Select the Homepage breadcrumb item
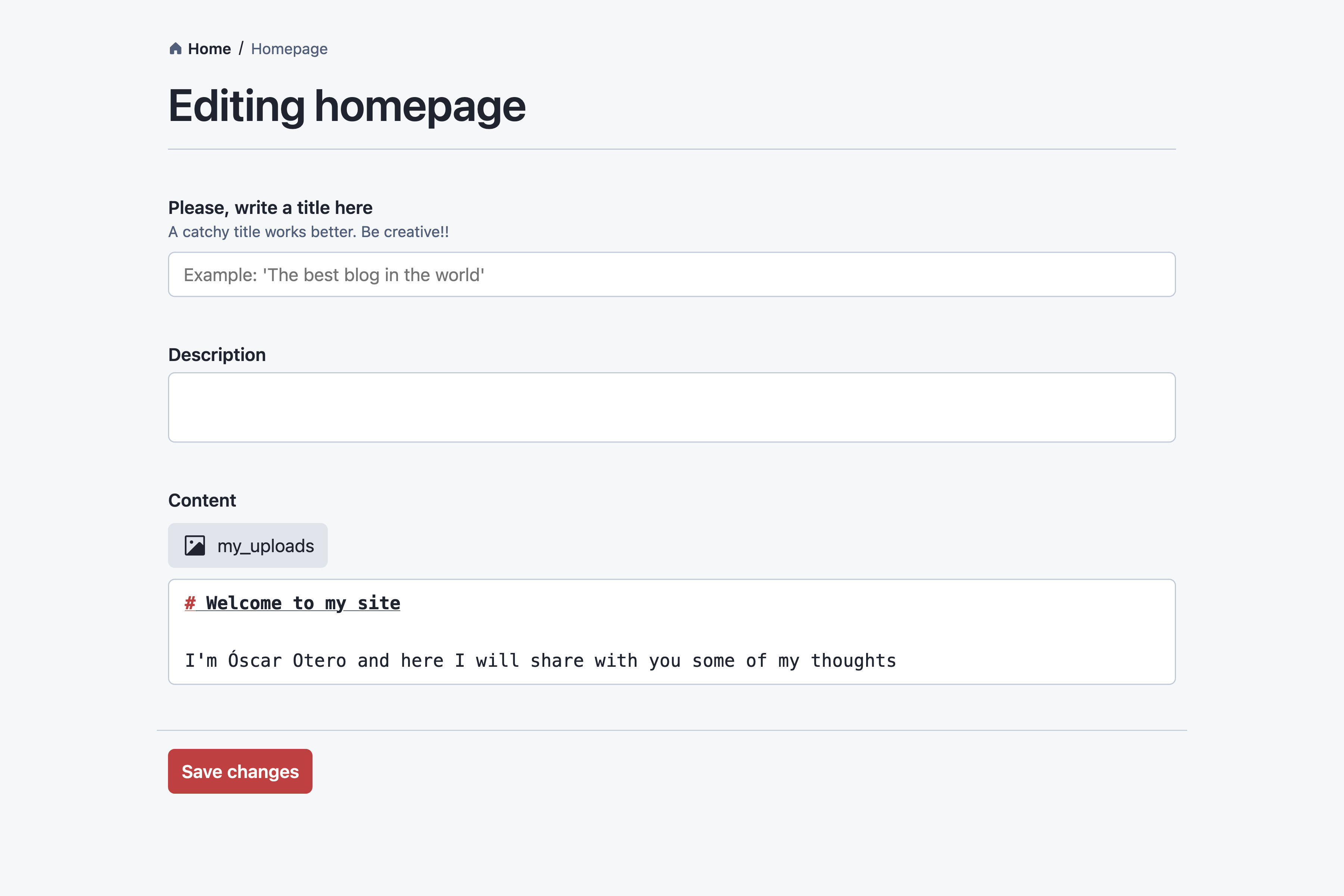 (x=289, y=49)
